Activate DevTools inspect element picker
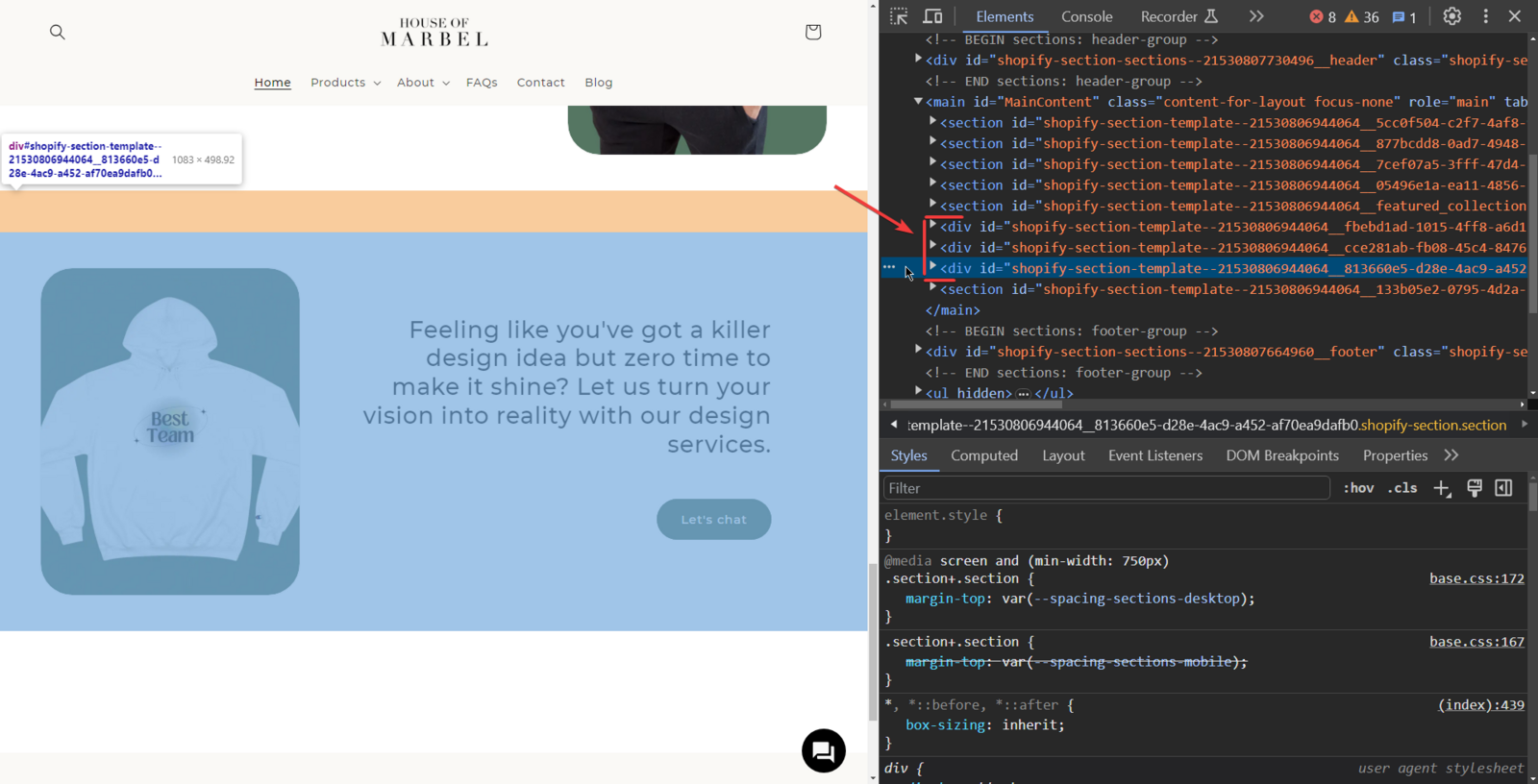 [x=899, y=16]
